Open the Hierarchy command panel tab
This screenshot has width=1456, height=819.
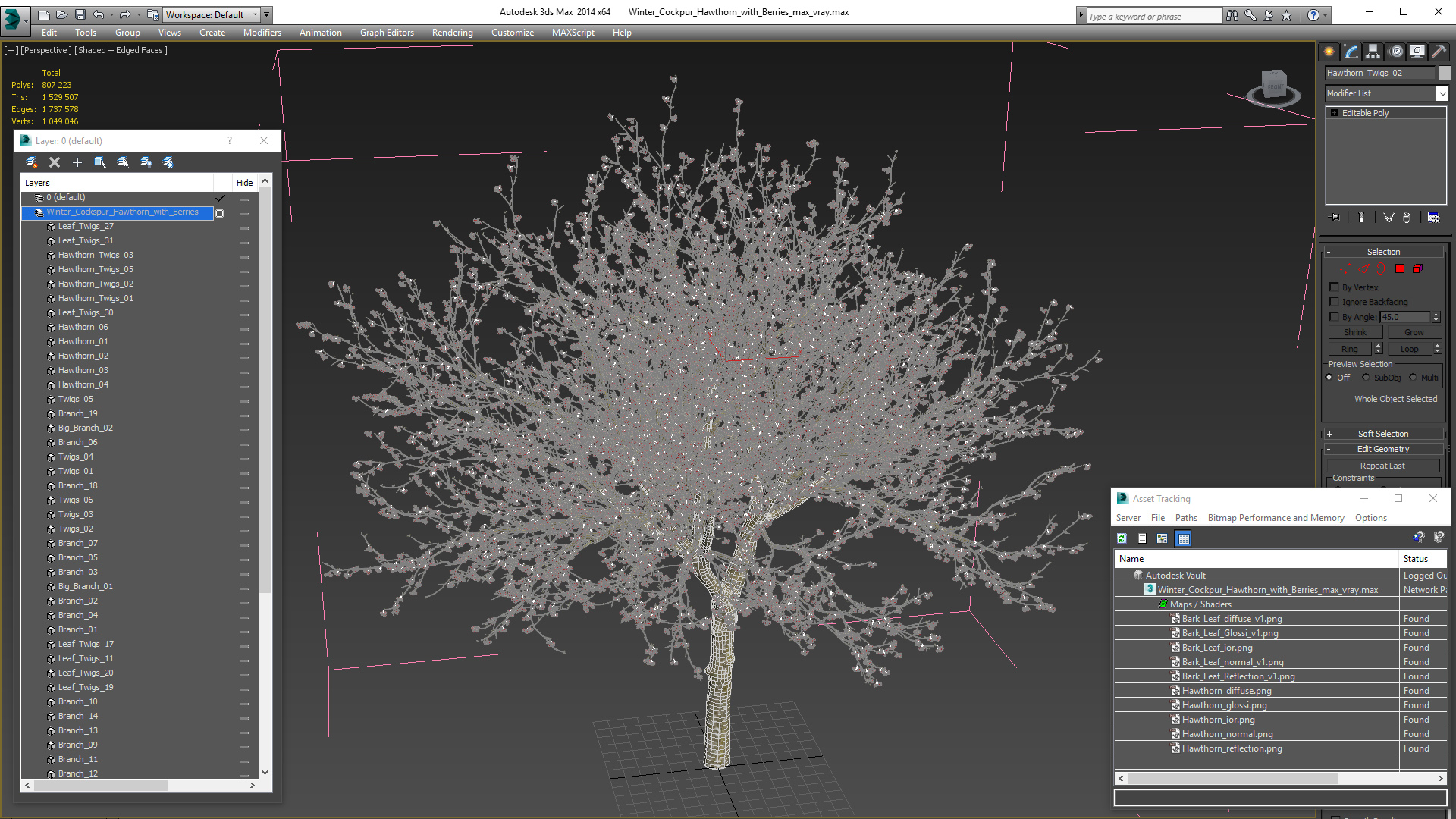click(1373, 52)
